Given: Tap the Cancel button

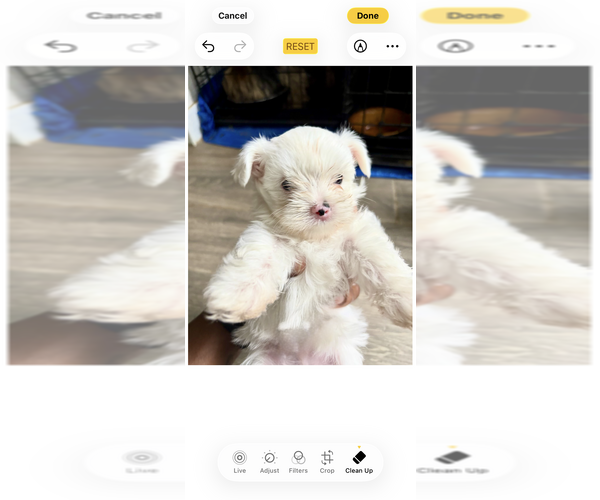Looking at the screenshot, I should [233, 16].
